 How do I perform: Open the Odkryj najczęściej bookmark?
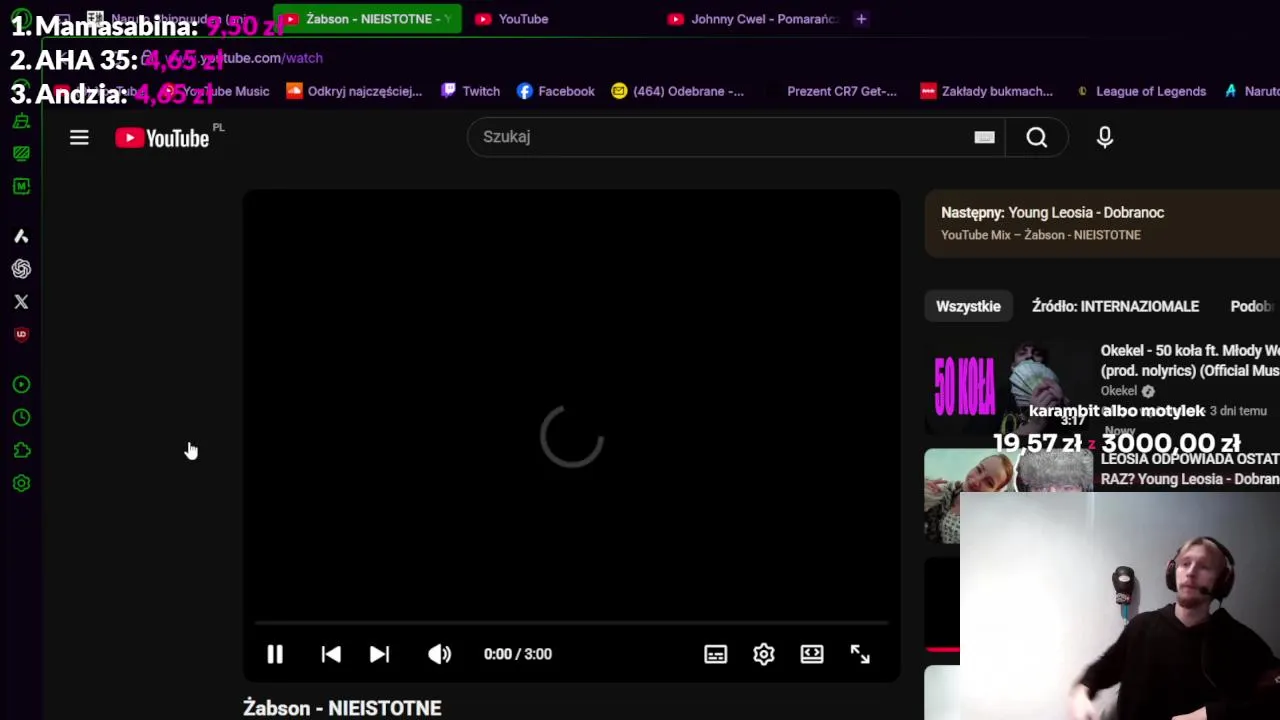354,91
